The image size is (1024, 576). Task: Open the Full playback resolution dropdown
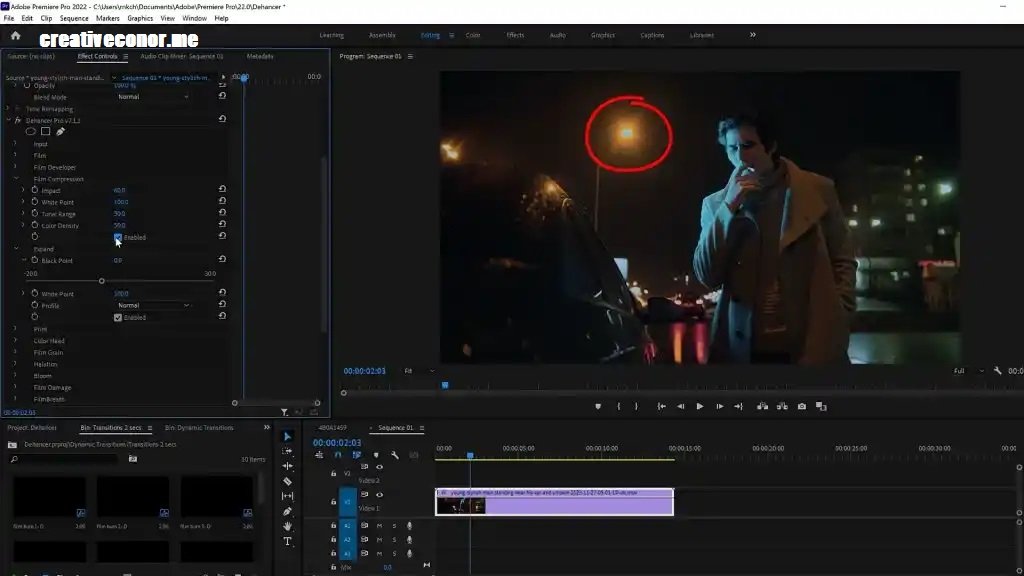[x=968, y=370]
